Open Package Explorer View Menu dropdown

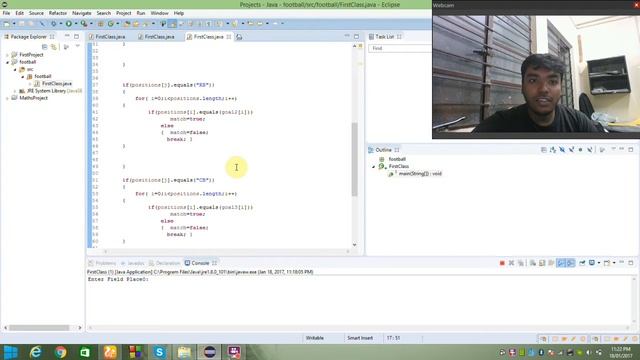coord(78,47)
